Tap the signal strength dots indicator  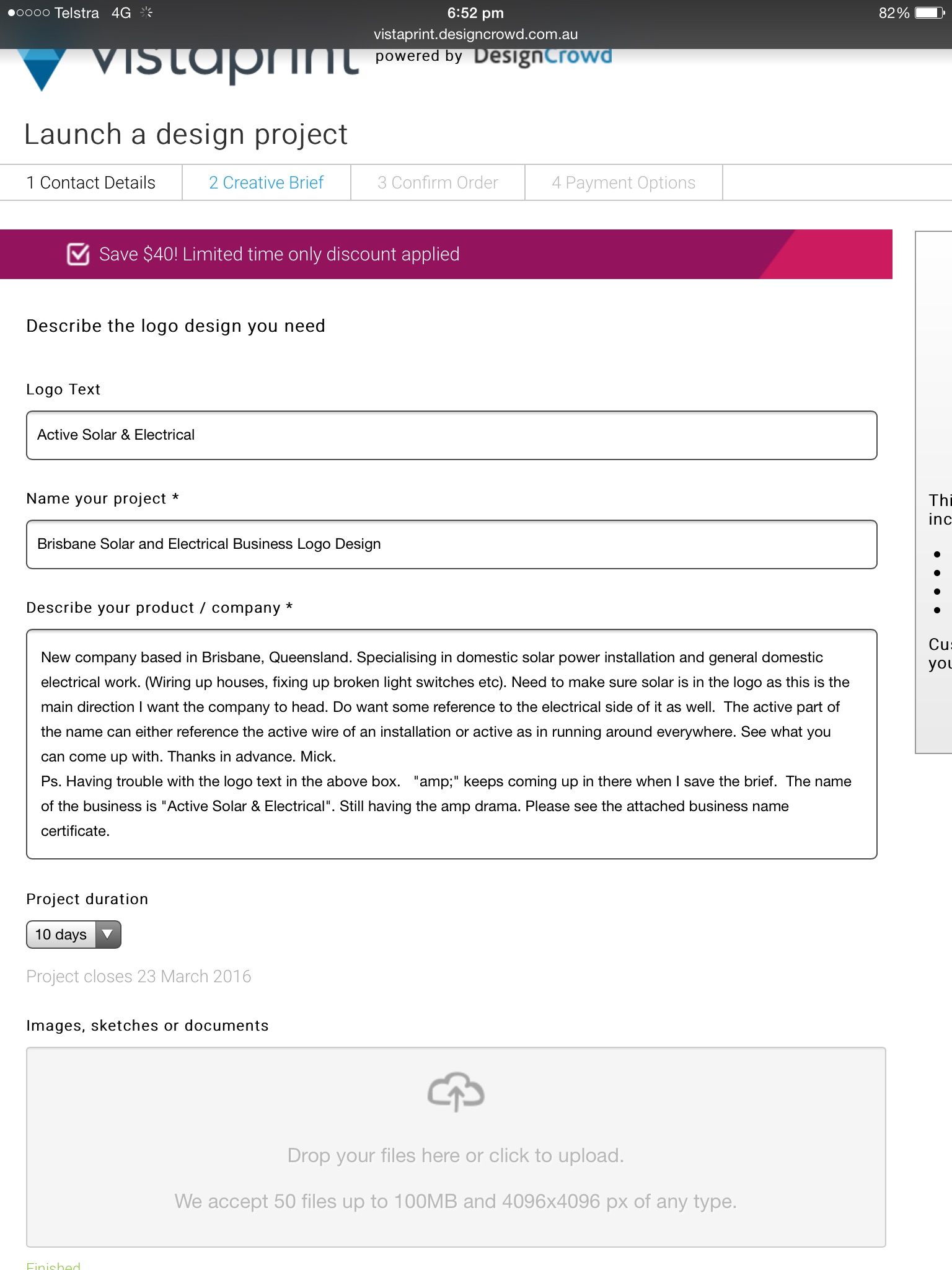click(x=29, y=13)
